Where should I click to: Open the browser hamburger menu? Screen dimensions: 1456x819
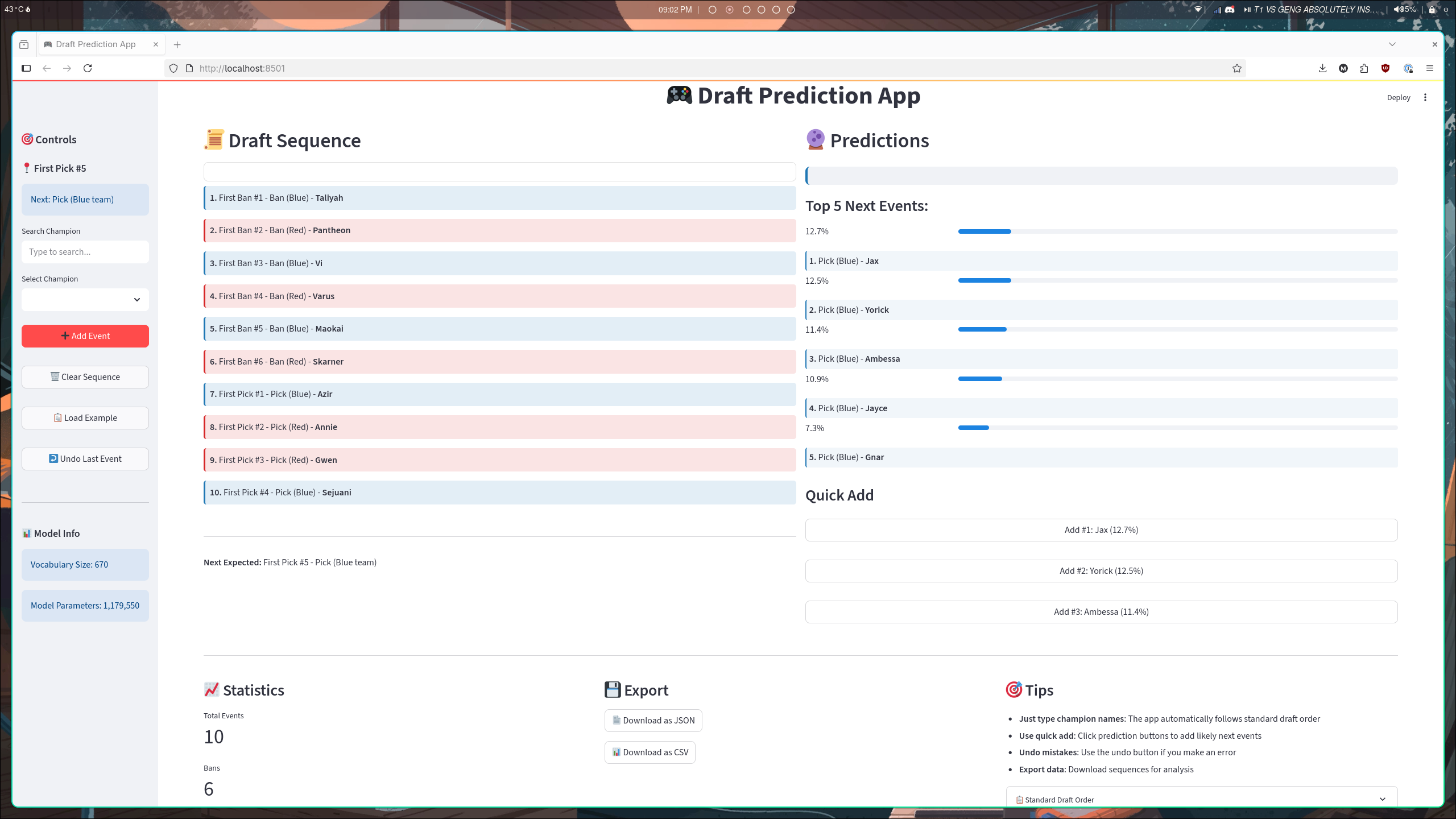[1429, 68]
